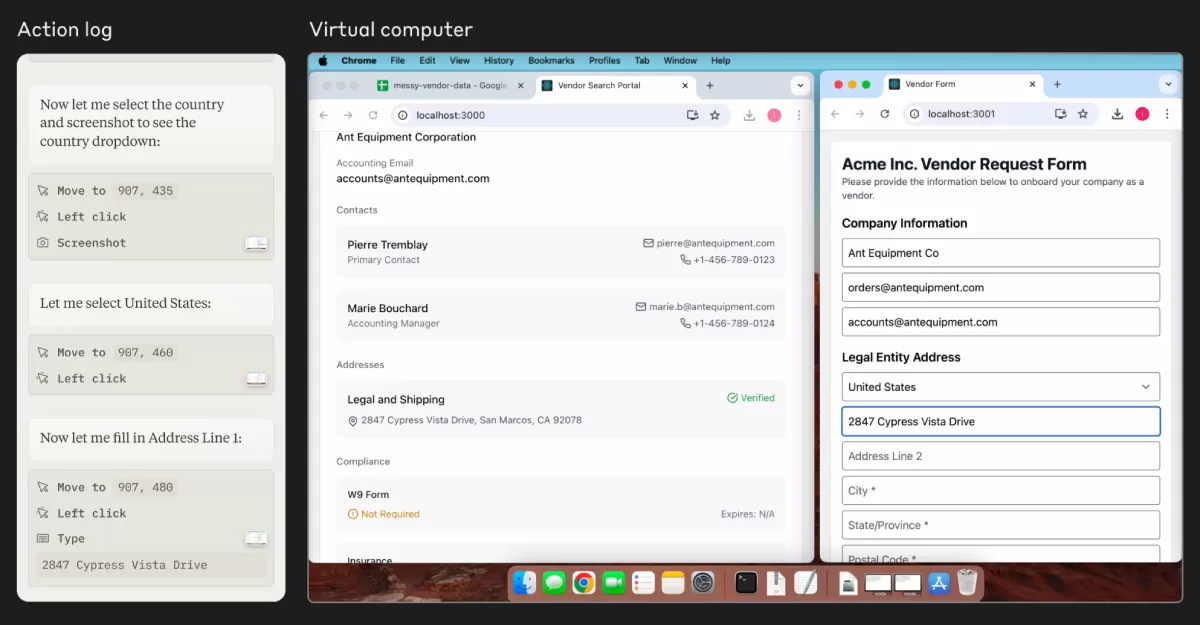The height and width of the screenshot is (625, 1200).
Task: Close the Vendor Form tab
Action: (x=1034, y=85)
